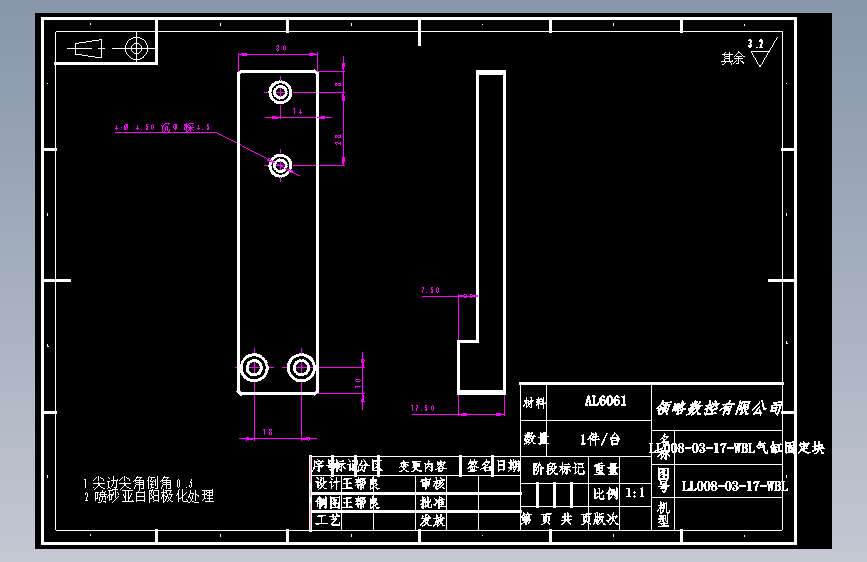The height and width of the screenshot is (562, 867).
Task: Select the 2.50 dimension text
Action: click(430, 290)
